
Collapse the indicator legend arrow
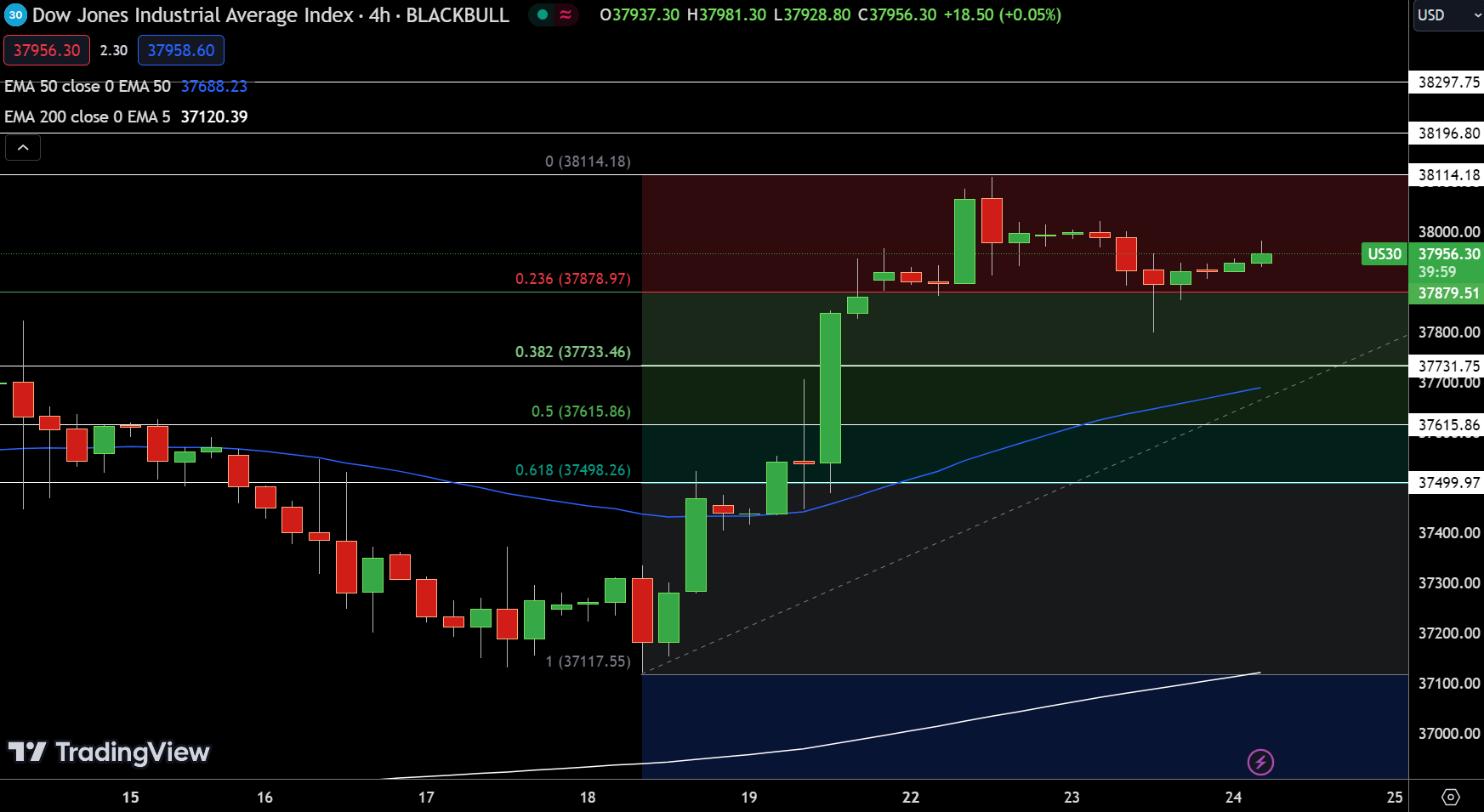click(x=23, y=148)
